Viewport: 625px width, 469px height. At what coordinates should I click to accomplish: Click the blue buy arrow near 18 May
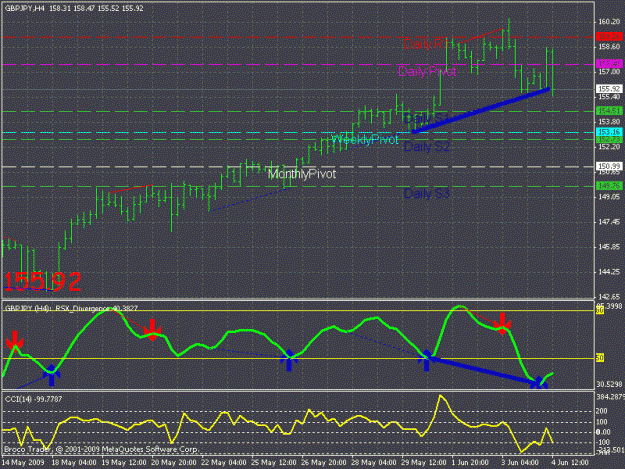(x=51, y=375)
